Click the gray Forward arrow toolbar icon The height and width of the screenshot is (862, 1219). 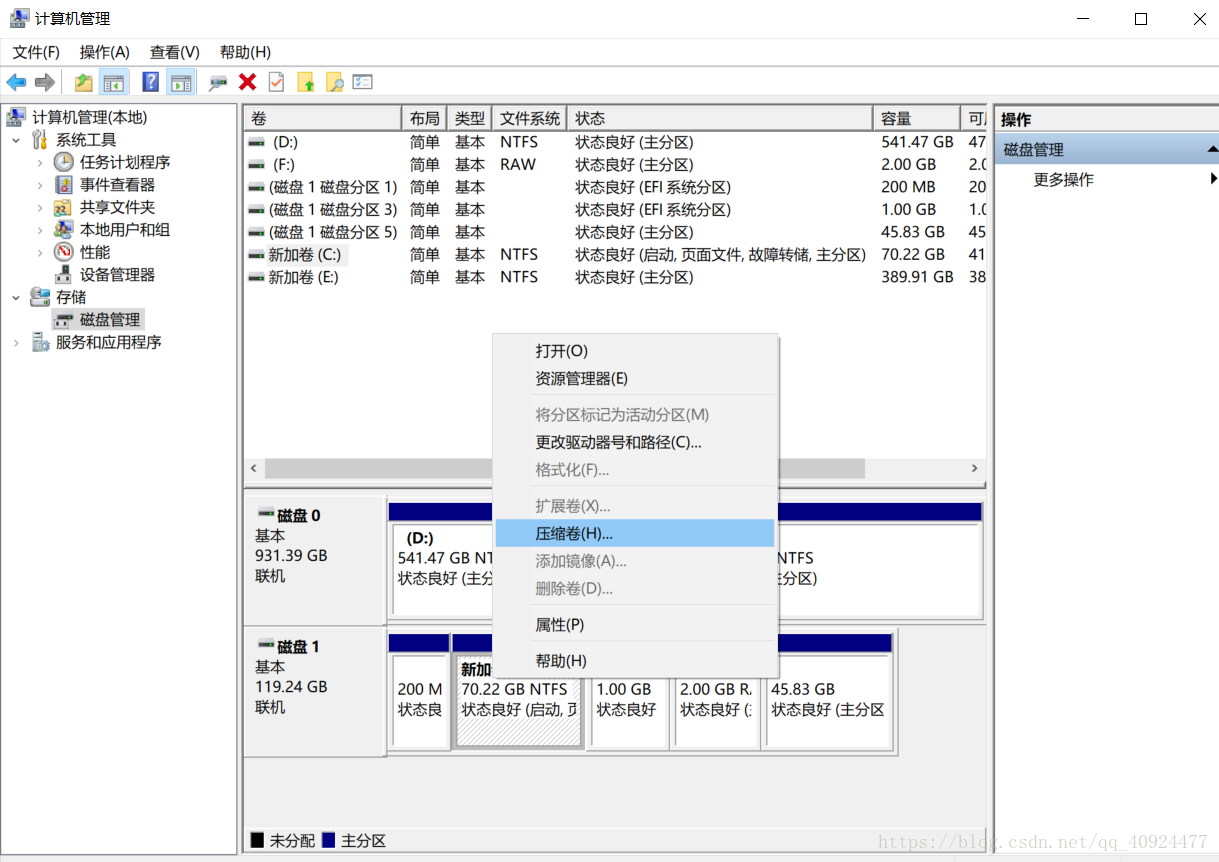(44, 82)
